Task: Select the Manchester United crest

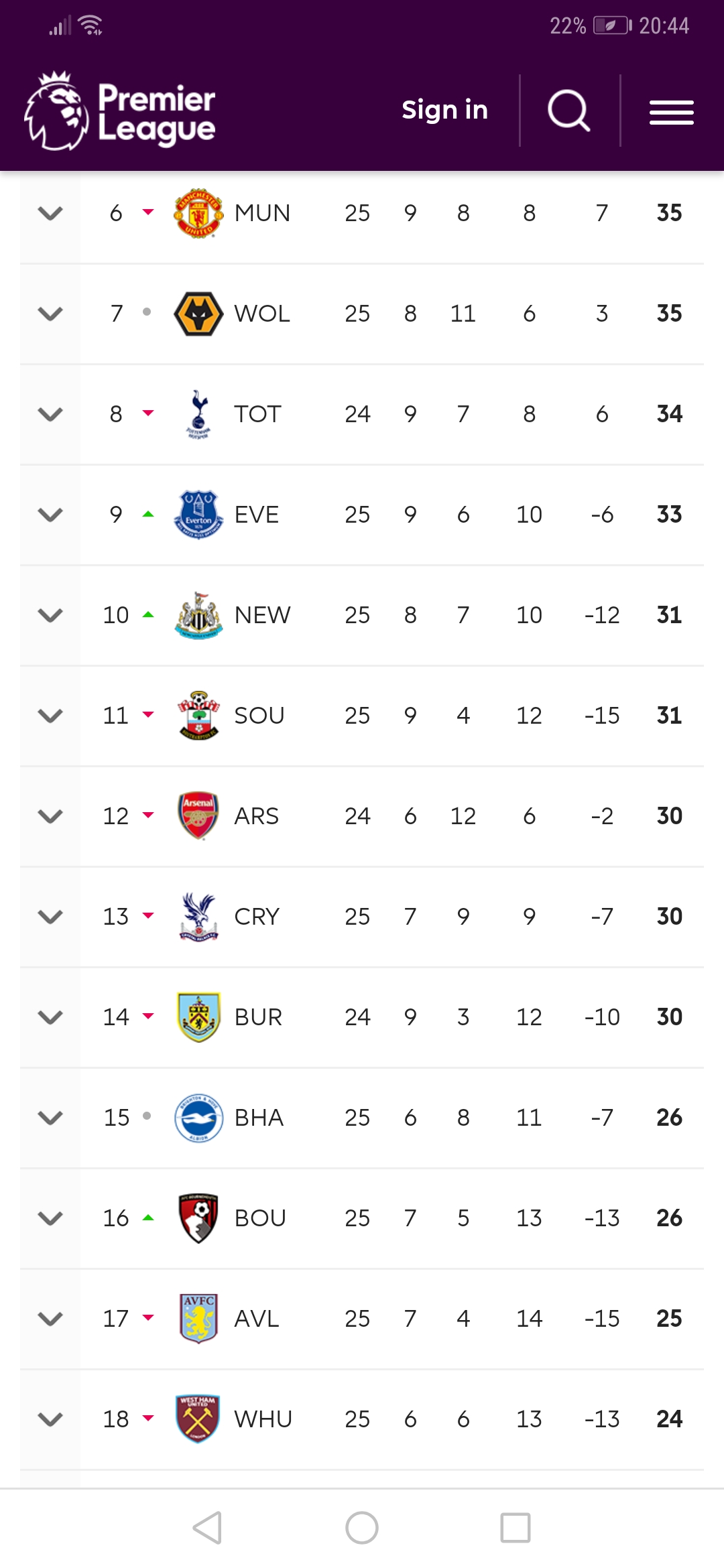Action: 198,213
